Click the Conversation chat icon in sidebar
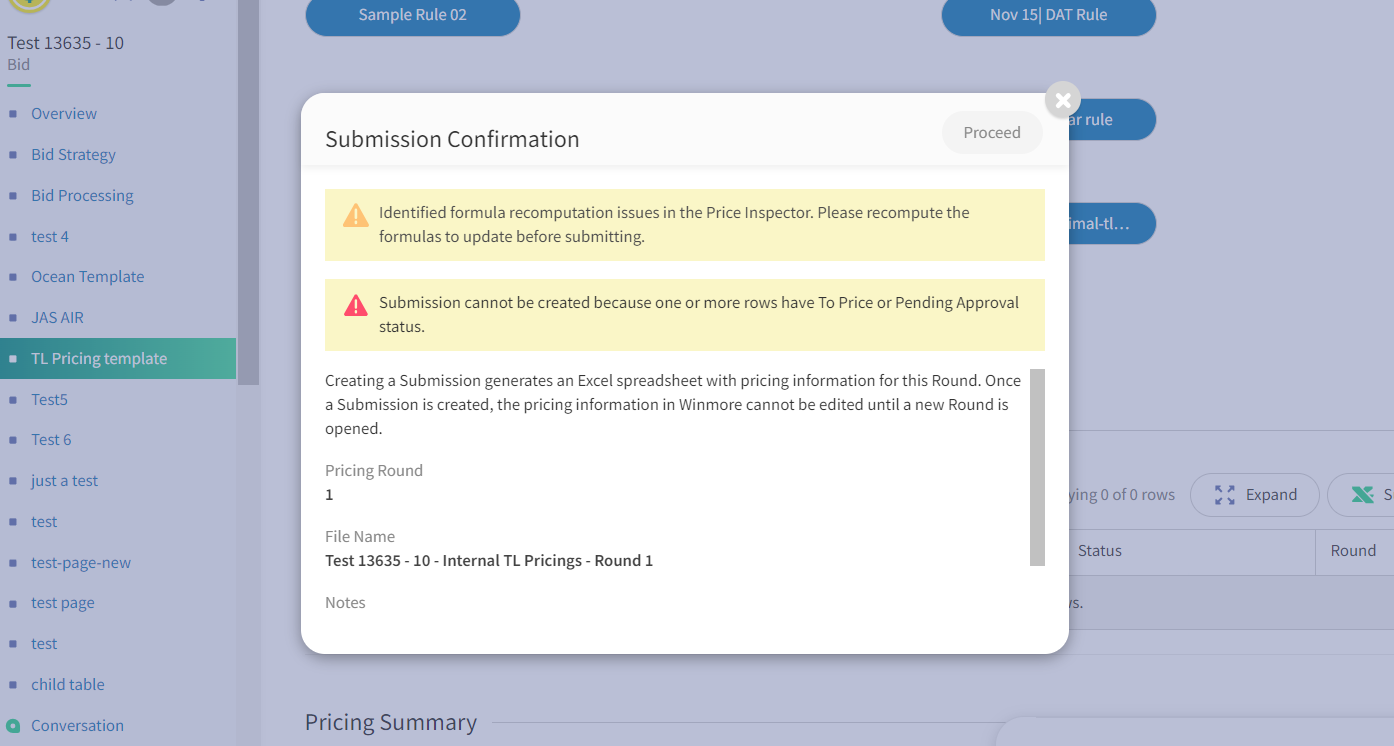 [x=13, y=726]
